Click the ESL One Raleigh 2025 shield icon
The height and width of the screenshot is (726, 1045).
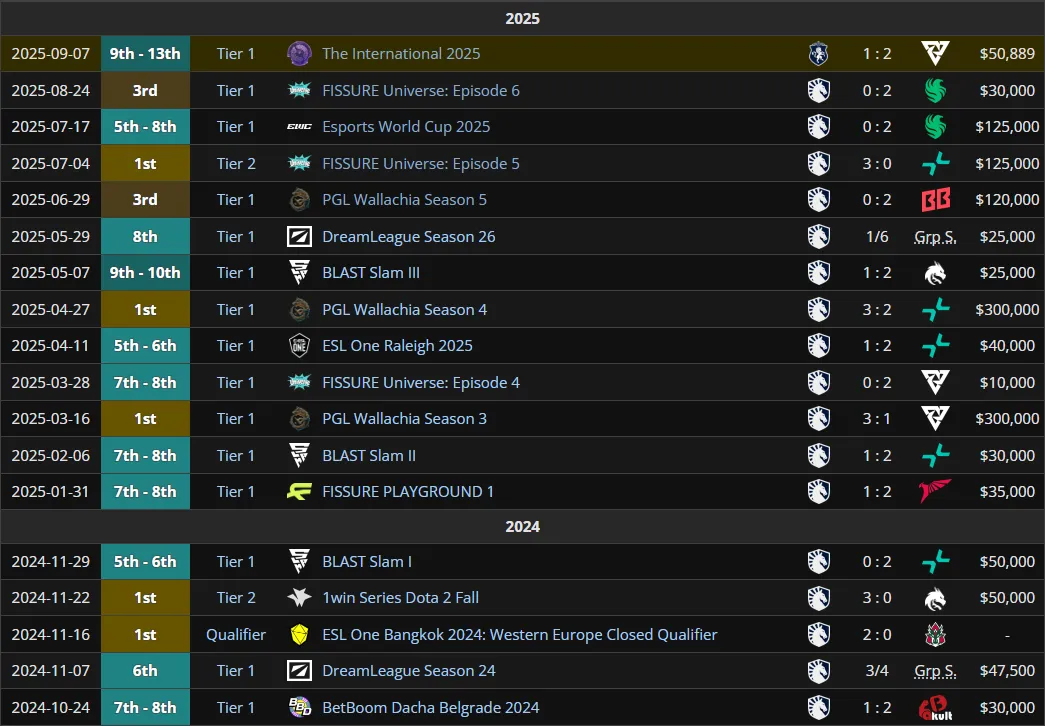tap(299, 346)
